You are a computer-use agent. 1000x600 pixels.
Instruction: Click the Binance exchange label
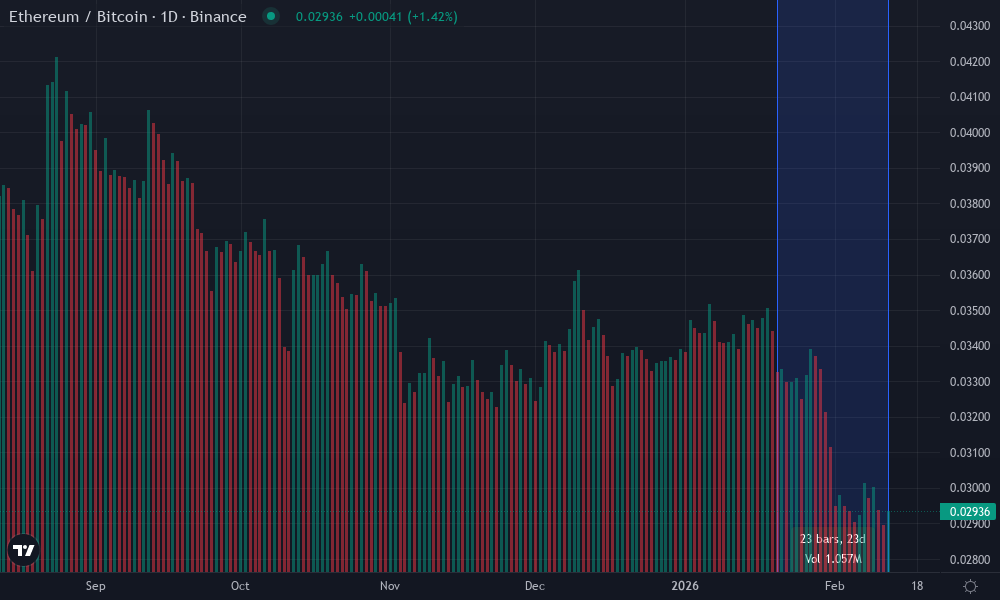coord(220,16)
